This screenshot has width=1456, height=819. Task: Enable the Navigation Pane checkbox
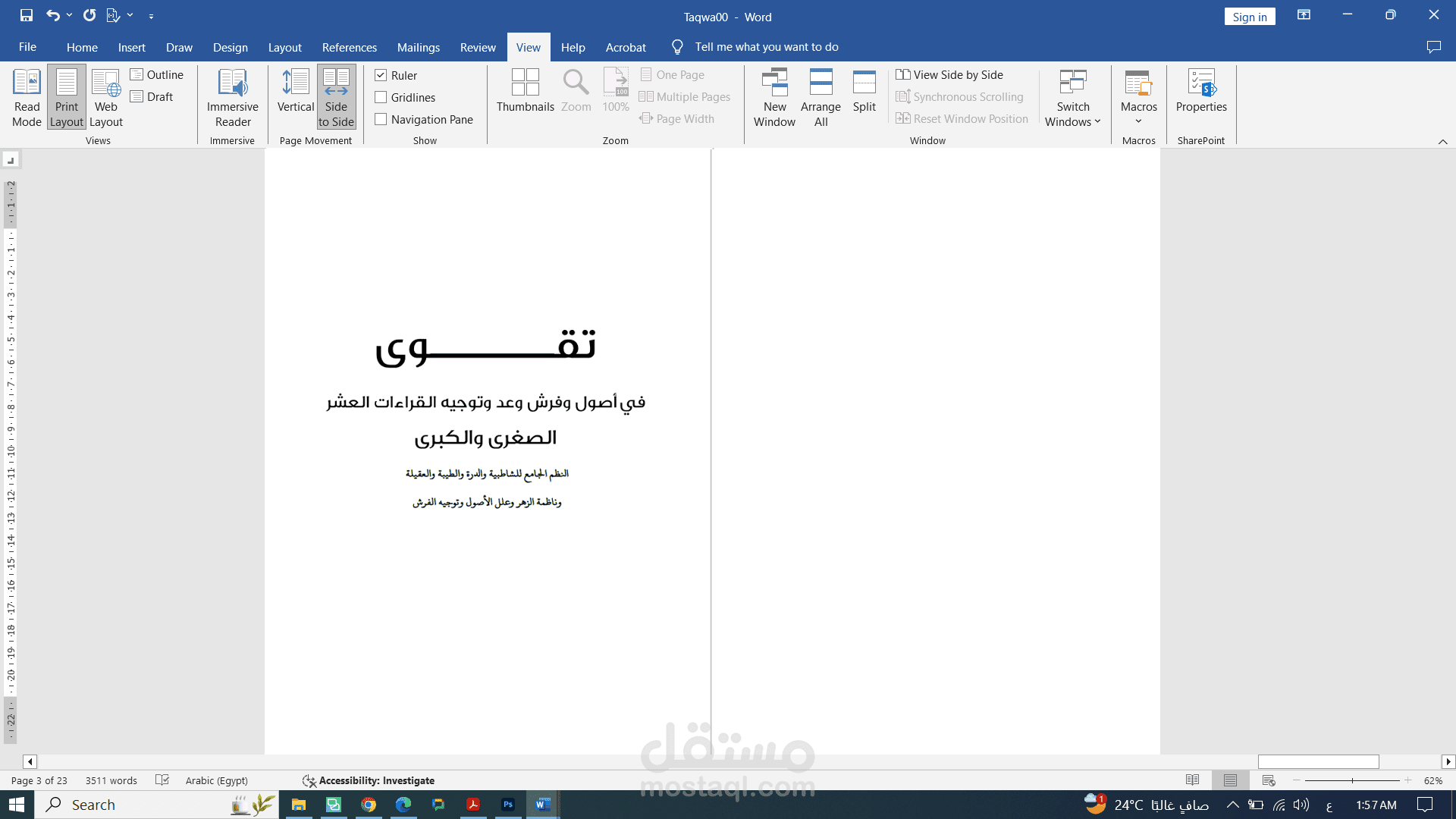point(381,119)
